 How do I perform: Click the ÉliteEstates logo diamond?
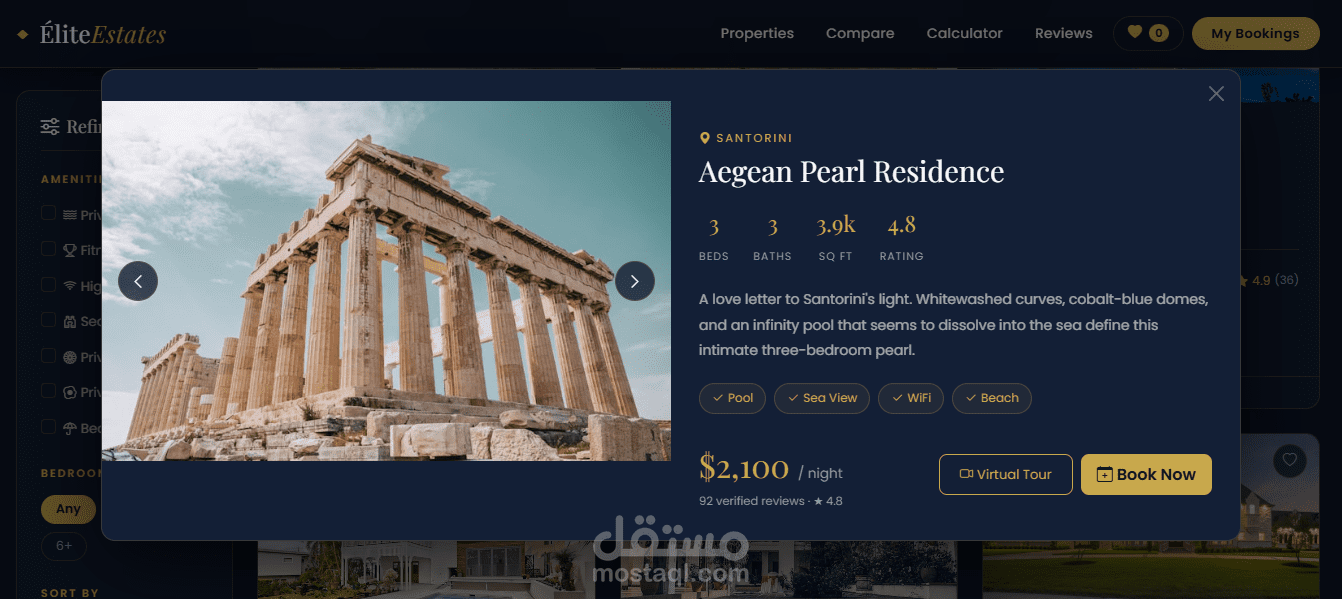(x=23, y=35)
